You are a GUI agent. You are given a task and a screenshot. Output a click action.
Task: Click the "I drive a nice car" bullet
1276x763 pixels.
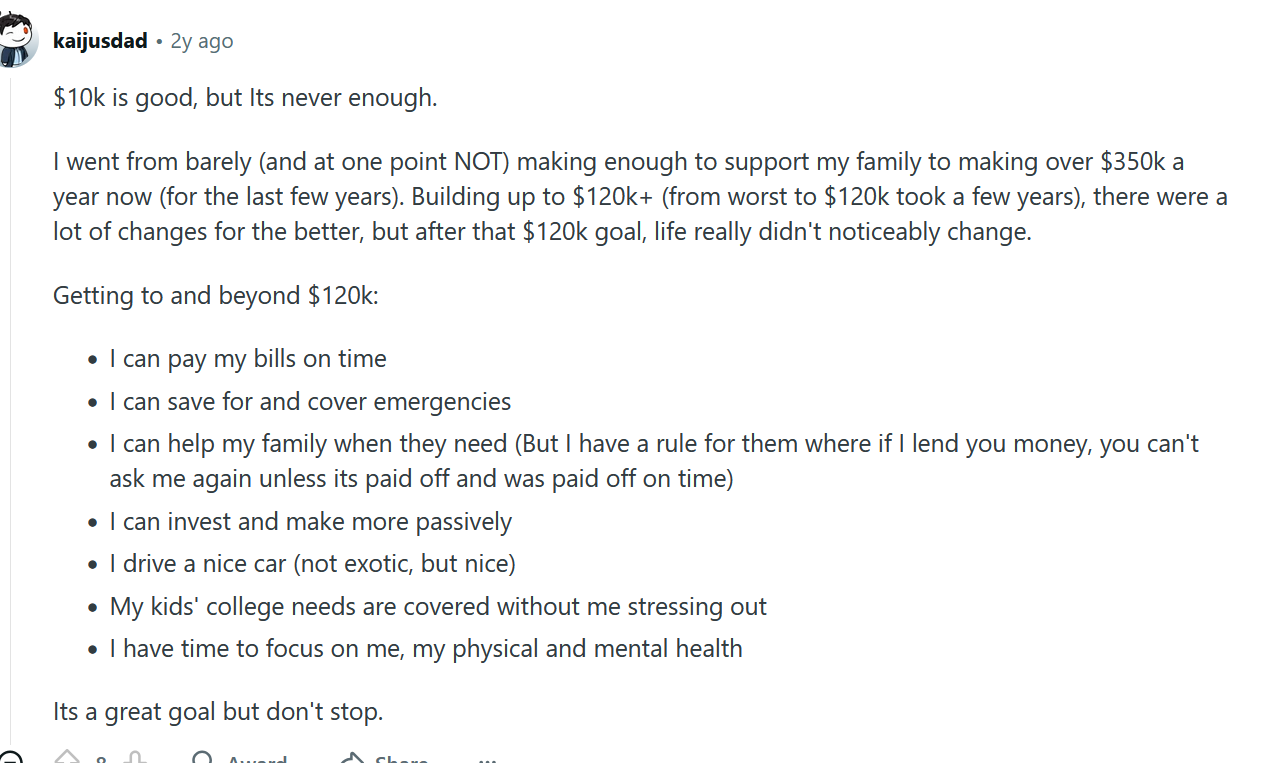(x=312, y=564)
